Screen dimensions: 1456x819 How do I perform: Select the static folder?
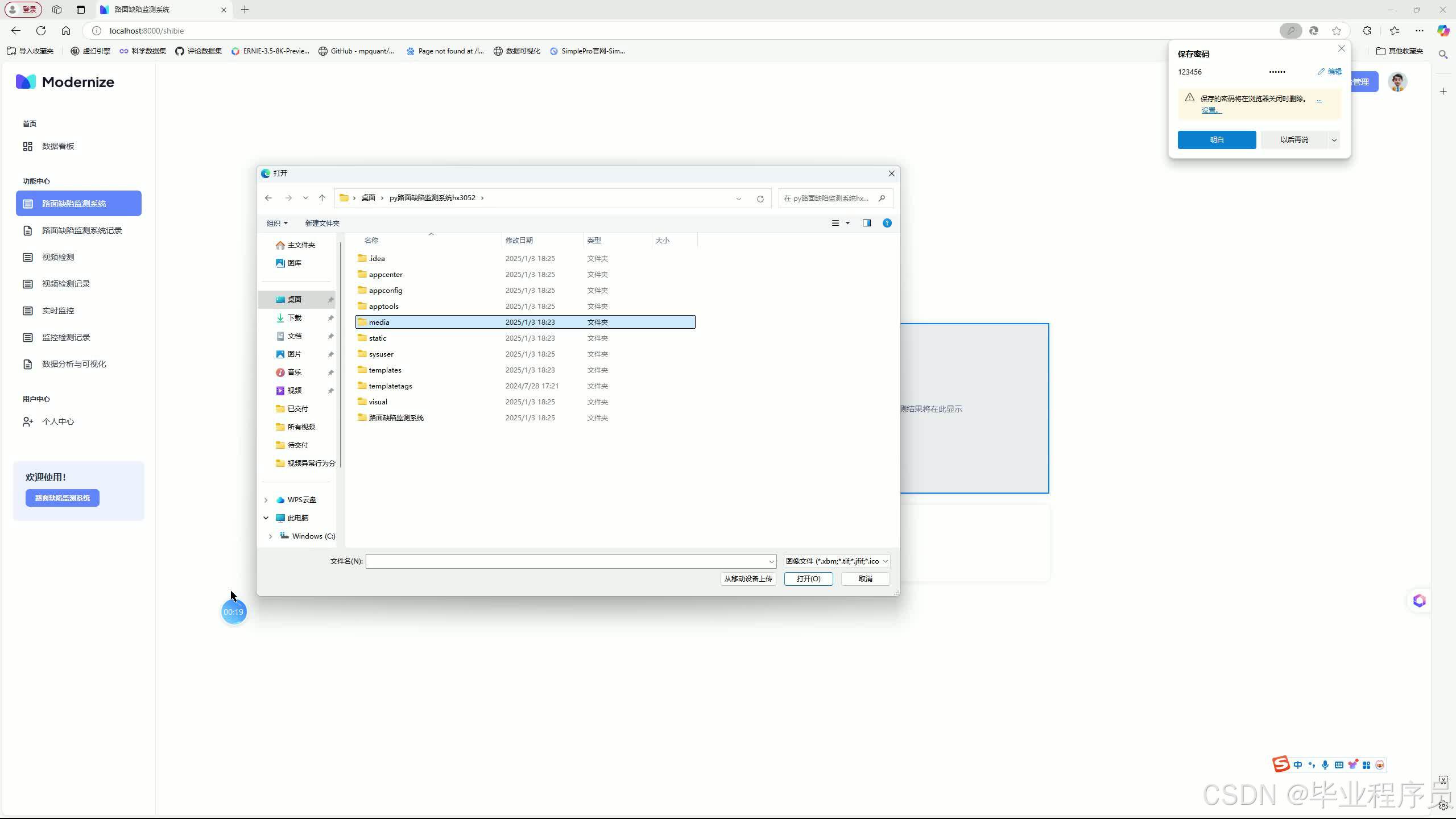pyautogui.click(x=377, y=338)
